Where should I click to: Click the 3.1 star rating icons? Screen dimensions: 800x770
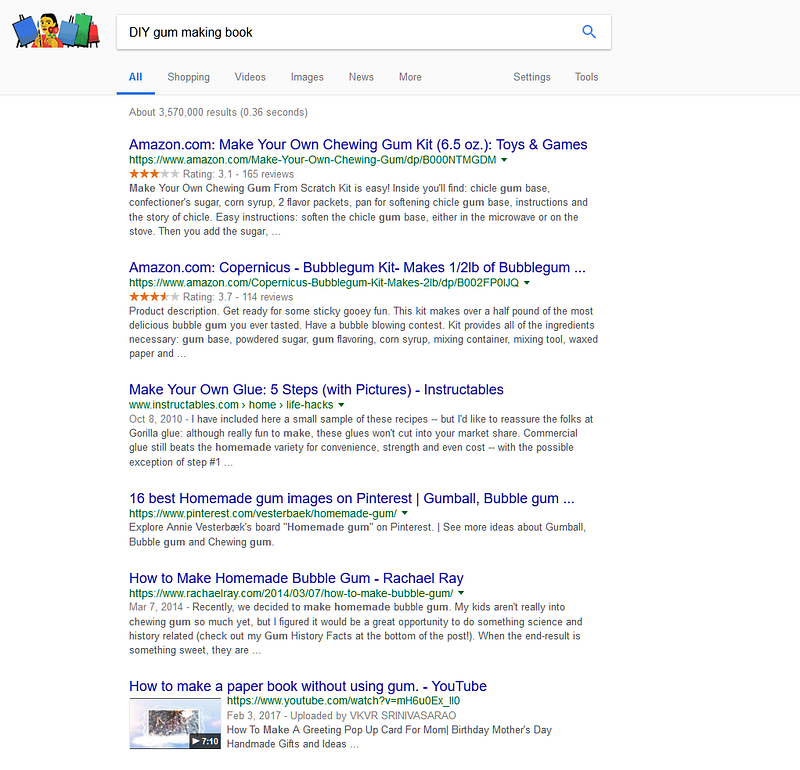(154, 174)
